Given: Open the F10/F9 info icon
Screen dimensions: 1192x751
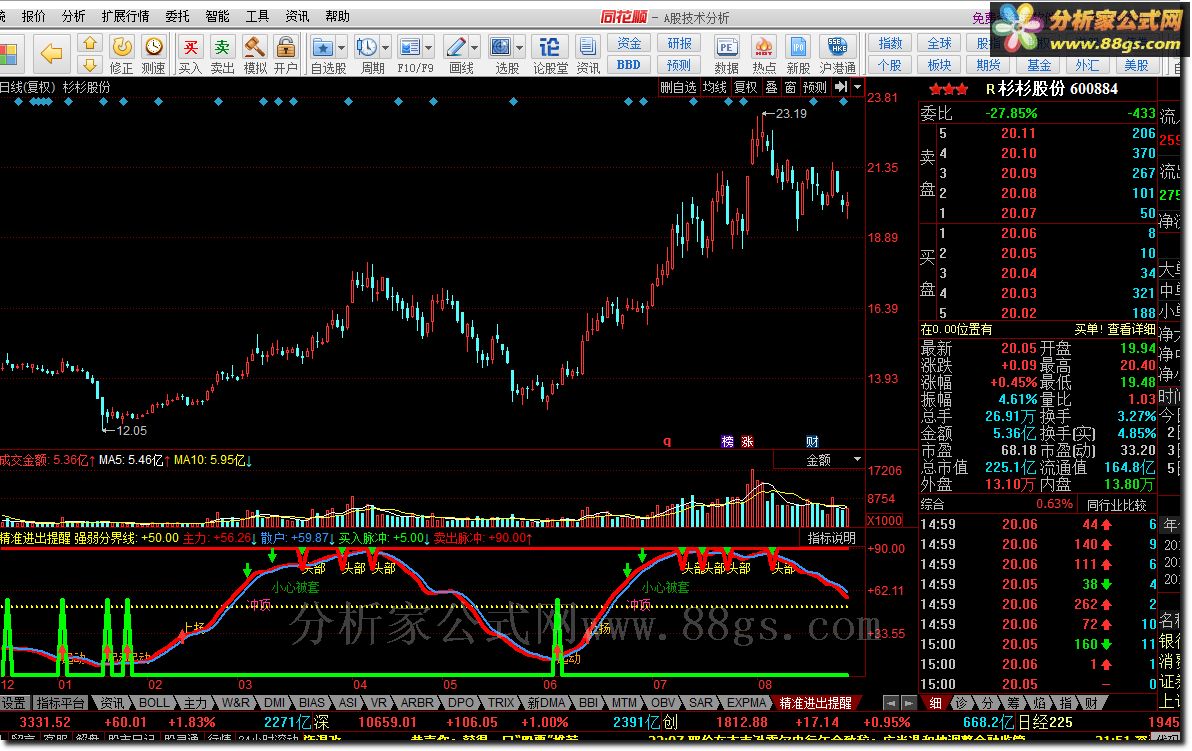Looking at the screenshot, I should 410,48.
